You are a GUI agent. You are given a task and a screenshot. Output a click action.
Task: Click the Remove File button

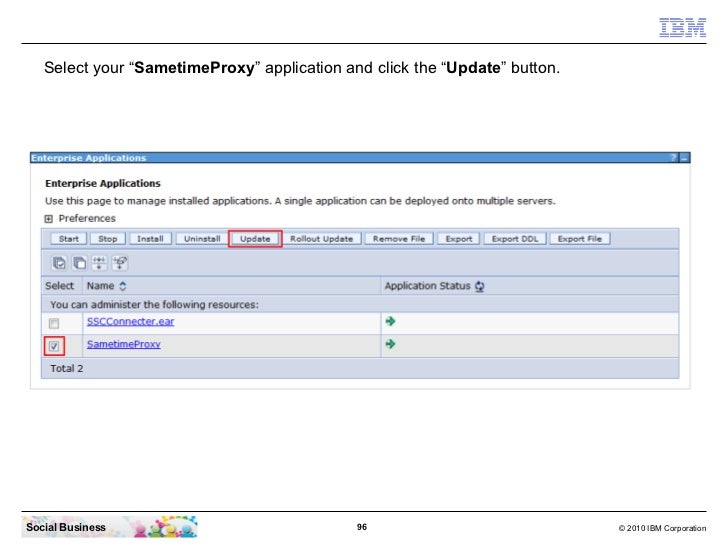pos(399,239)
